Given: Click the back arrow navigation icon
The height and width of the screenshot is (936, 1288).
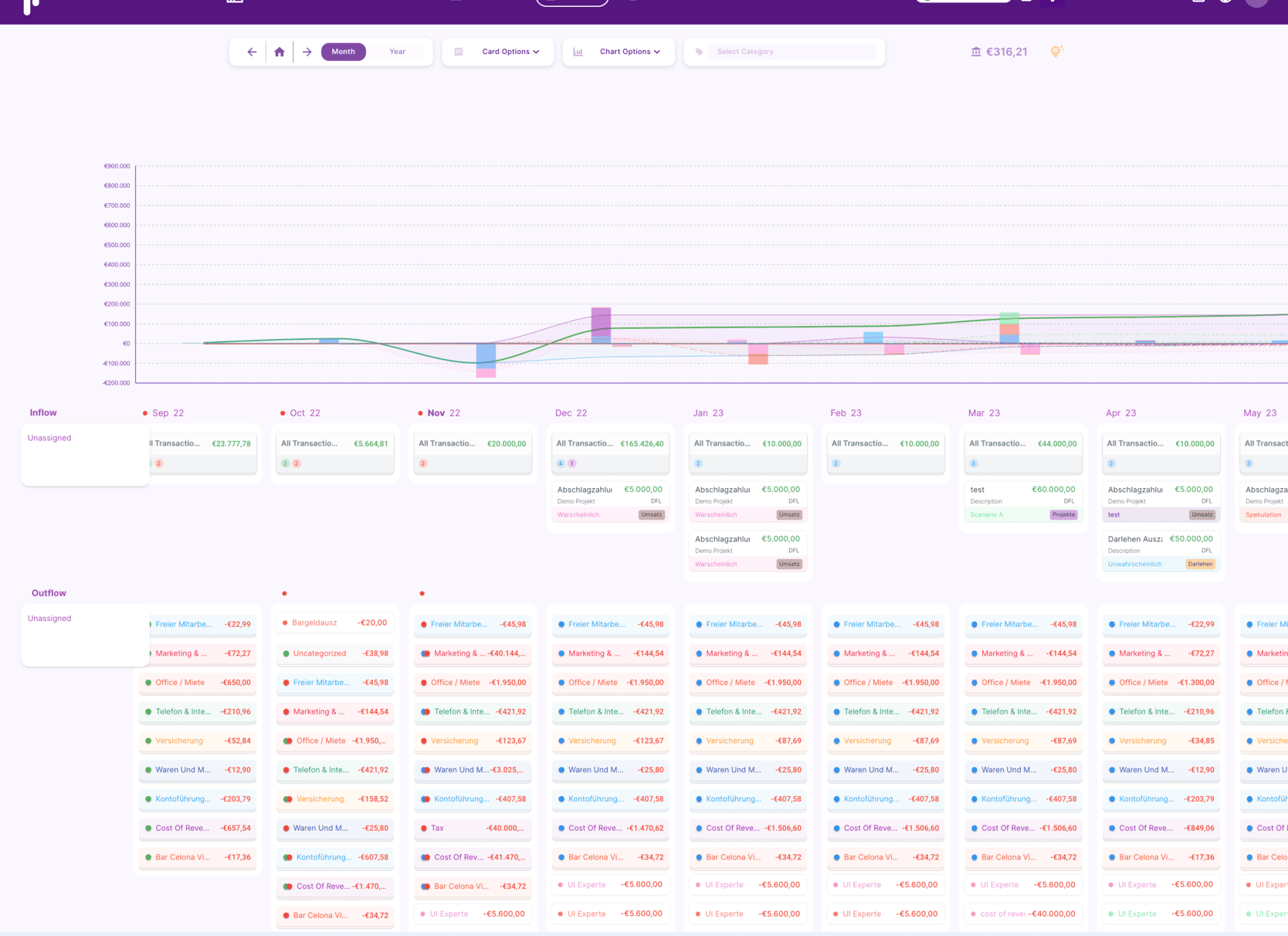Looking at the screenshot, I should 252,52.
